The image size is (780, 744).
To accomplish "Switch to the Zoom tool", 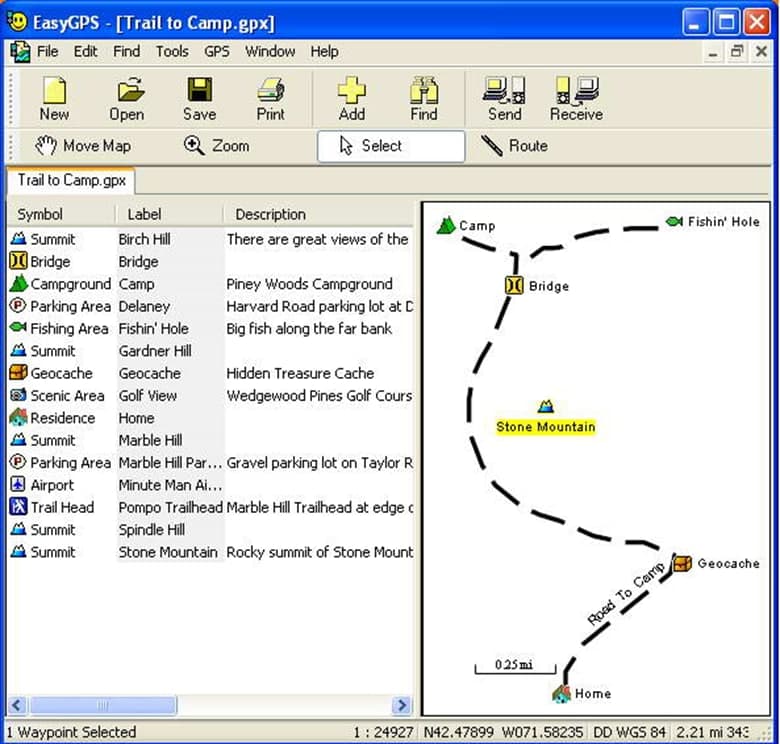I will pyautogui.click(x=216, y=146).
